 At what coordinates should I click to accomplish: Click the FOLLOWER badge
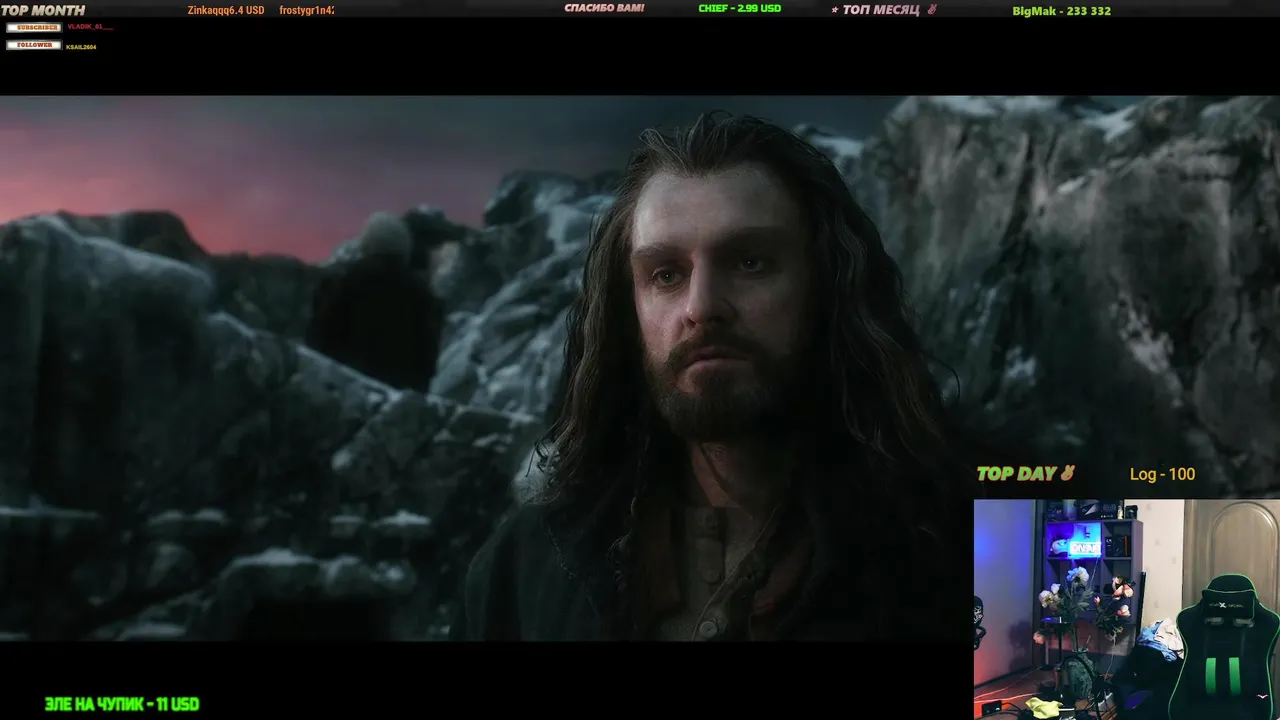pos(34,45)
